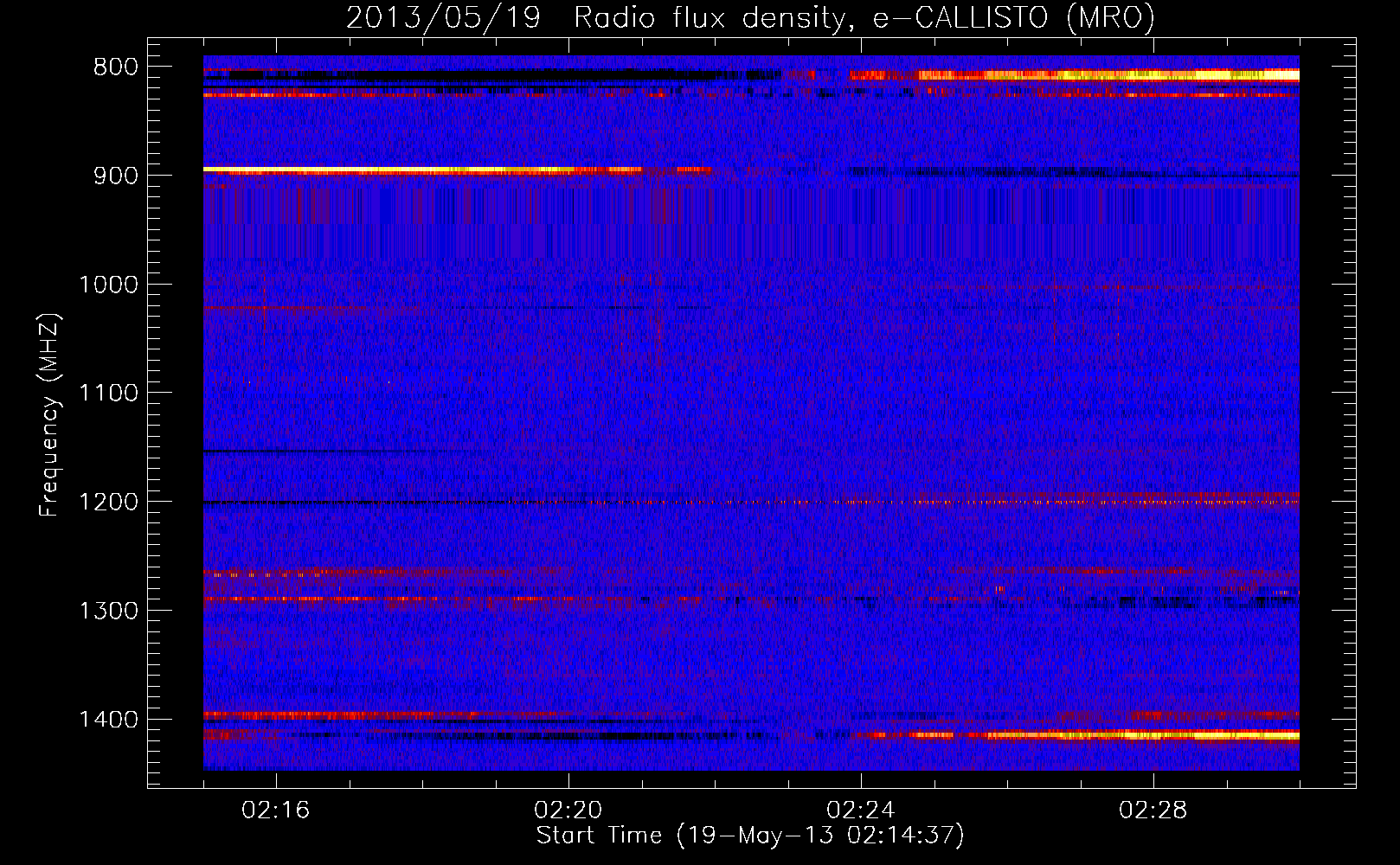Click the 900 frequency tick label
The width and height of the screenshot is (1400, 865).
116,176
